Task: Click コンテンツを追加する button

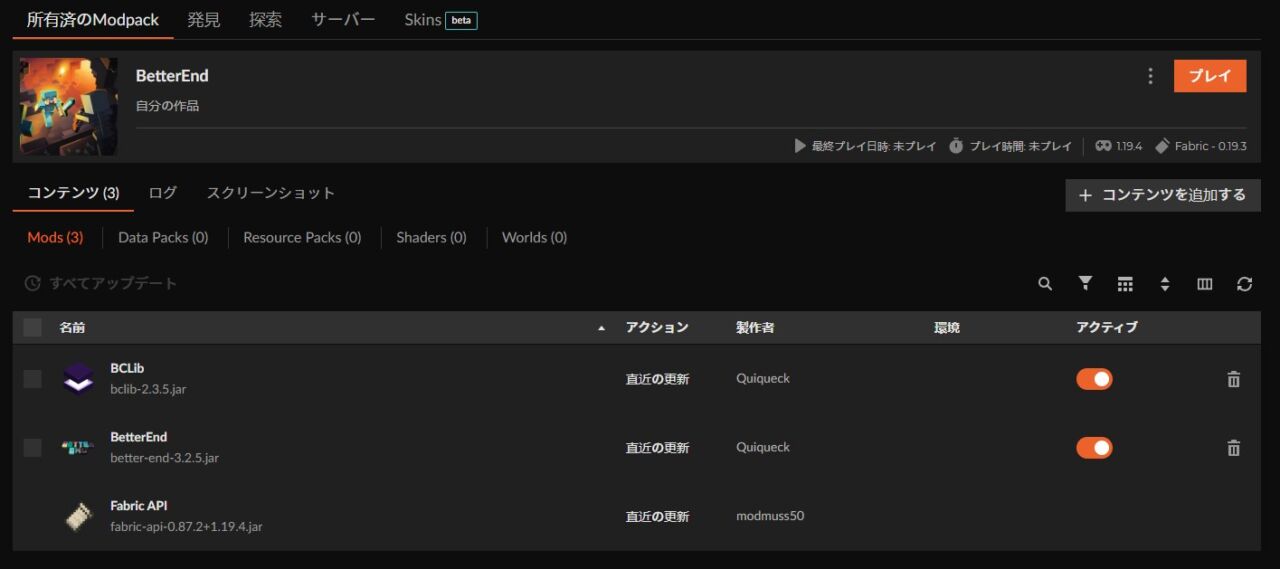Action: point(1163,195)
